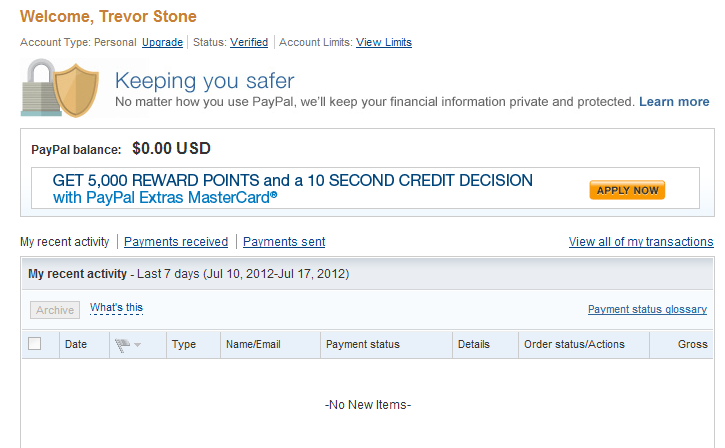
Task: Click the Upgrade account link
Action: (x=162, y=42)
